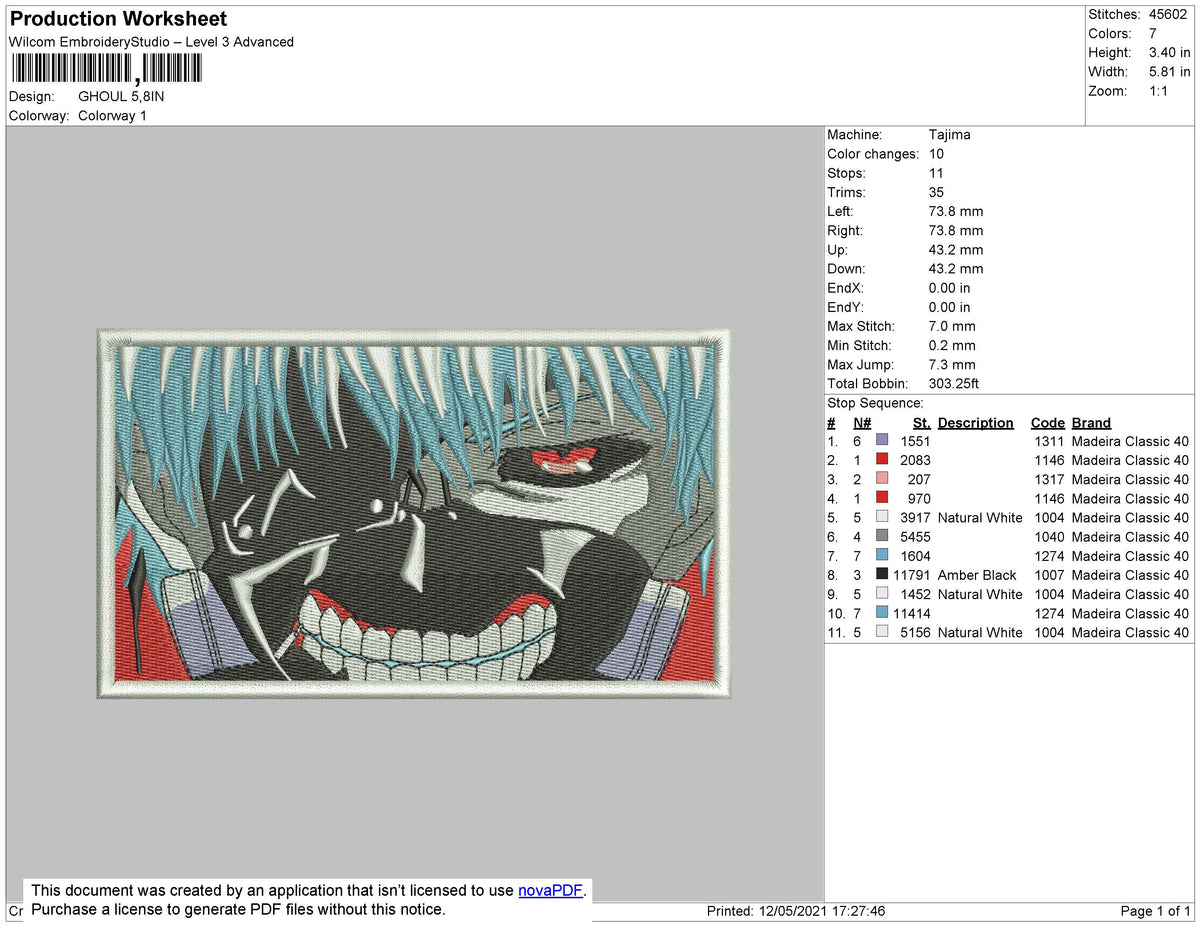Click the Width value 5.81 in

[x=1169, y=72]
